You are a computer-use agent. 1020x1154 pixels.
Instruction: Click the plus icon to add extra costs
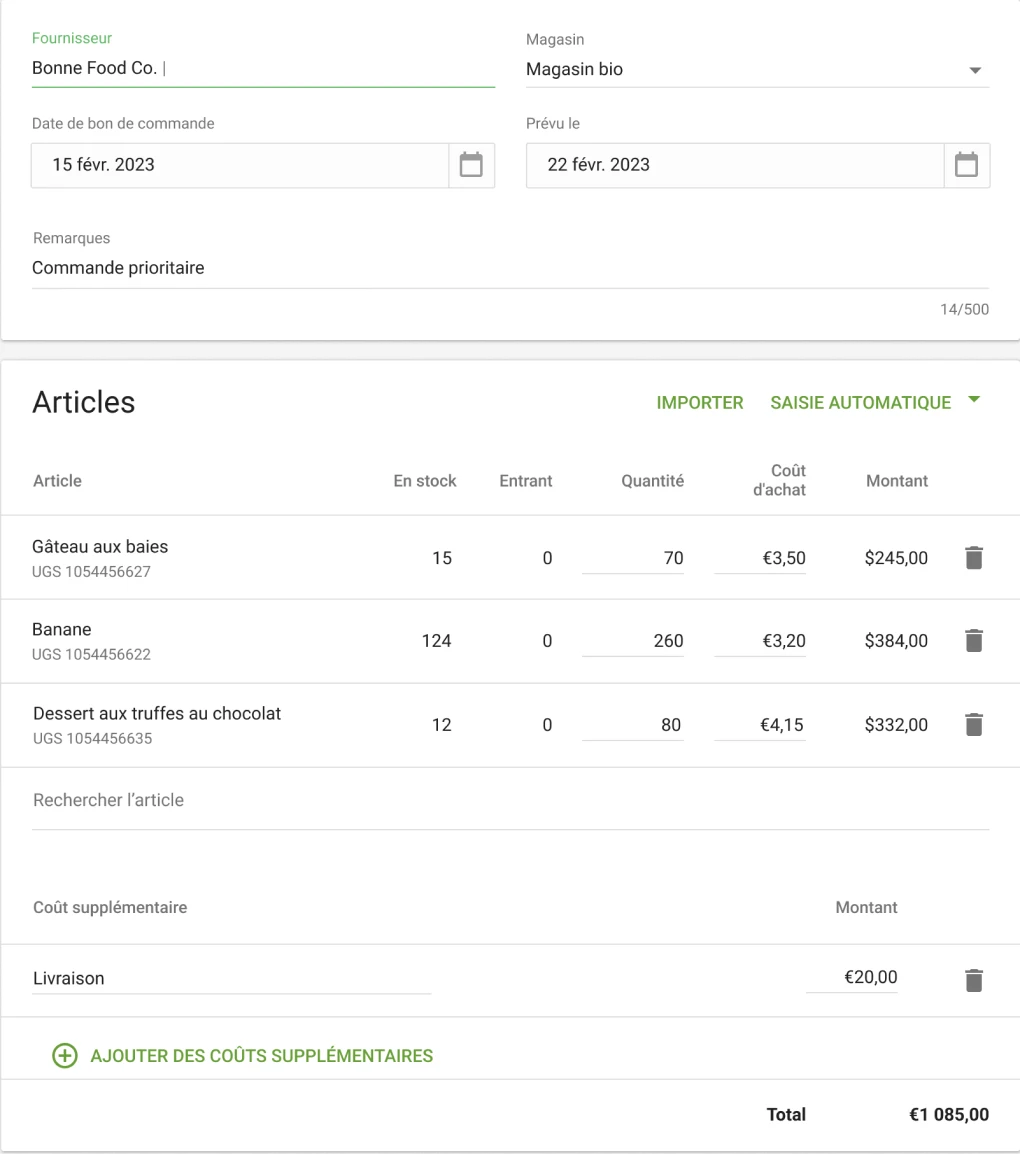coord(64,1055)
